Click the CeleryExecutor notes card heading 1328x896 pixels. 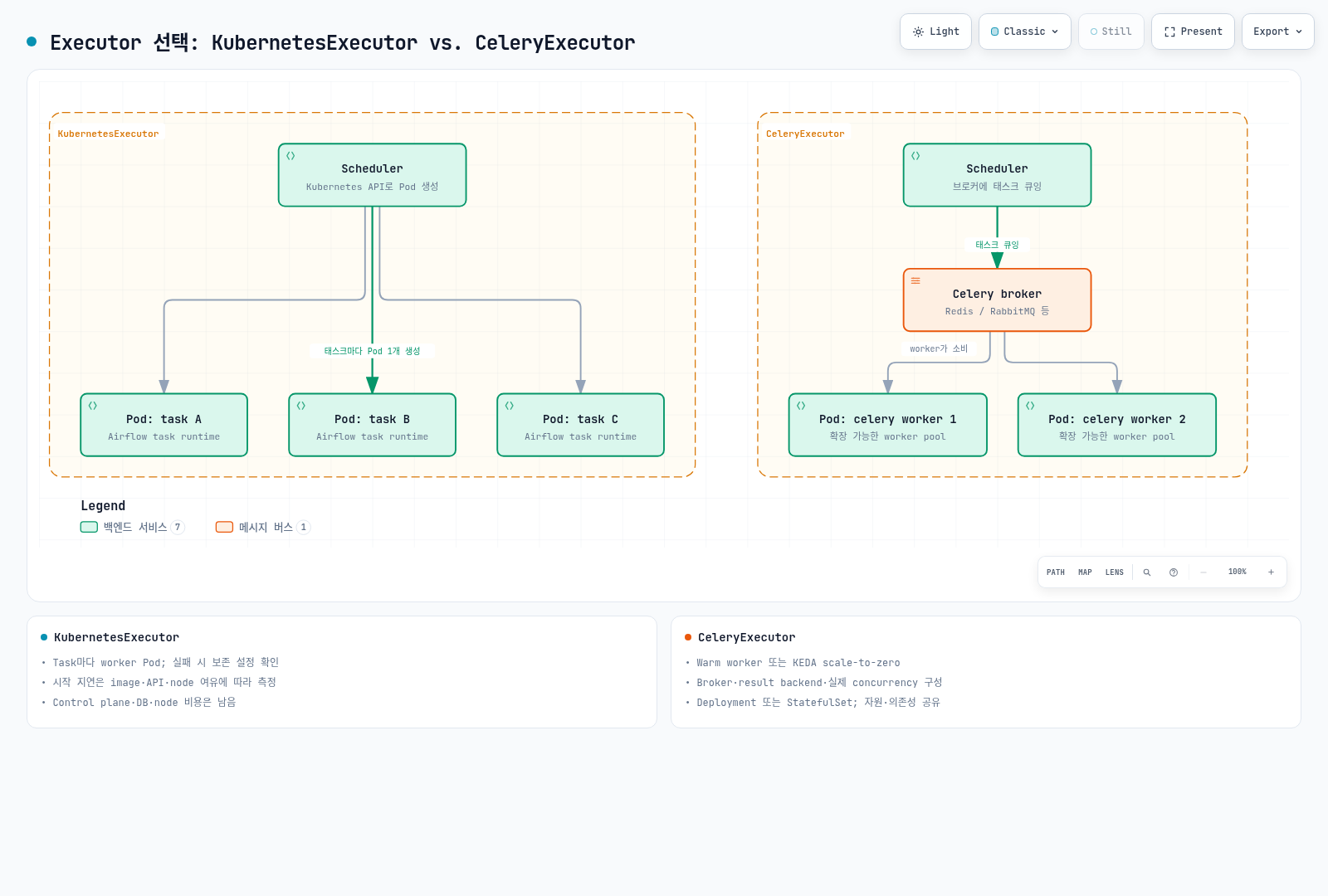(x=746, y=637)
